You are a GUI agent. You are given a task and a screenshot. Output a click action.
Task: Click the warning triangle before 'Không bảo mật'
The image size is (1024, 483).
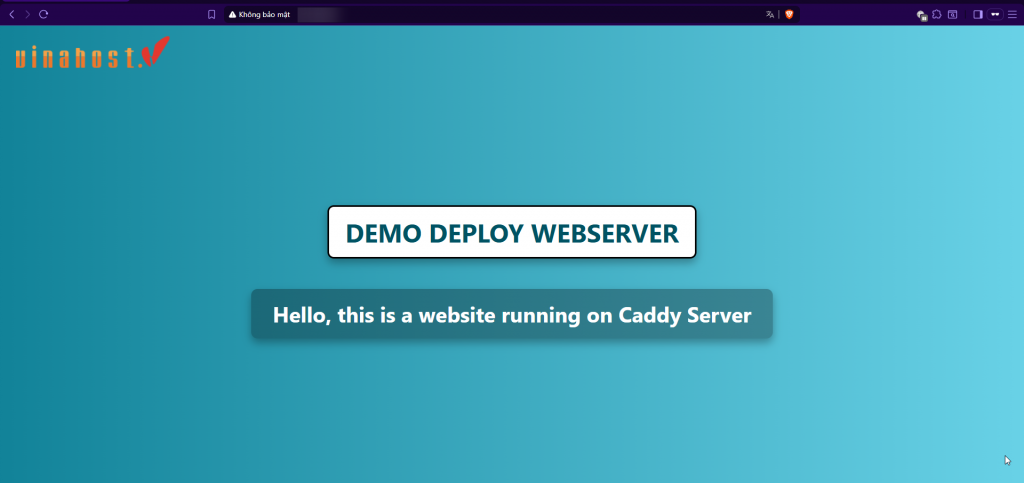[233, 15]
